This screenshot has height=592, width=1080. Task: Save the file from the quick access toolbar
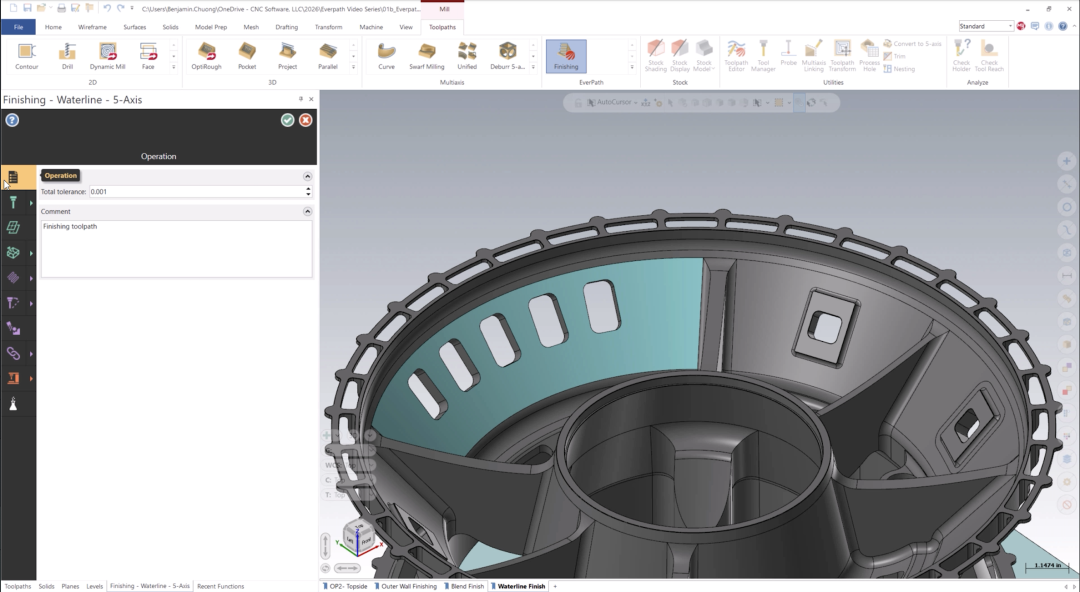coord(27,8)
